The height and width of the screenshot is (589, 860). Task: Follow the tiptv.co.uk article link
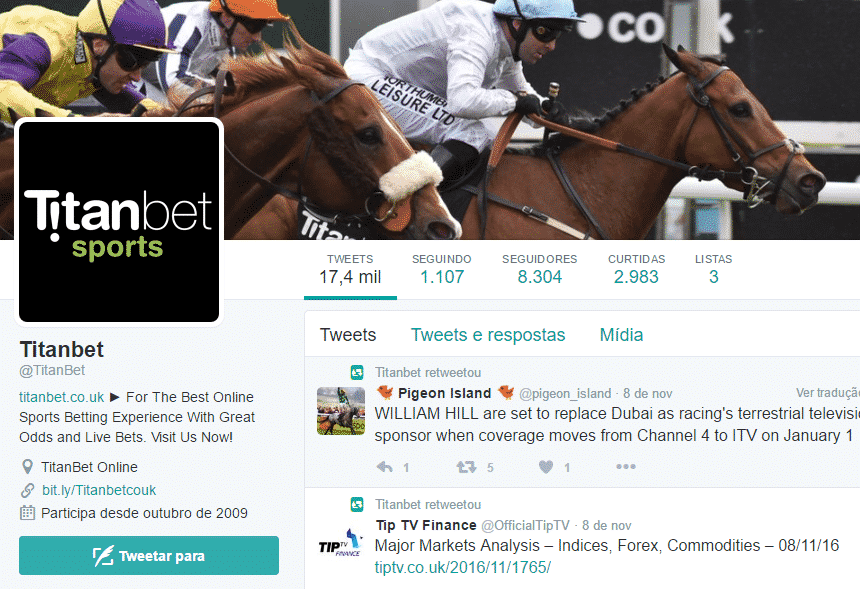pyautogui.click(x=462, y=568)
